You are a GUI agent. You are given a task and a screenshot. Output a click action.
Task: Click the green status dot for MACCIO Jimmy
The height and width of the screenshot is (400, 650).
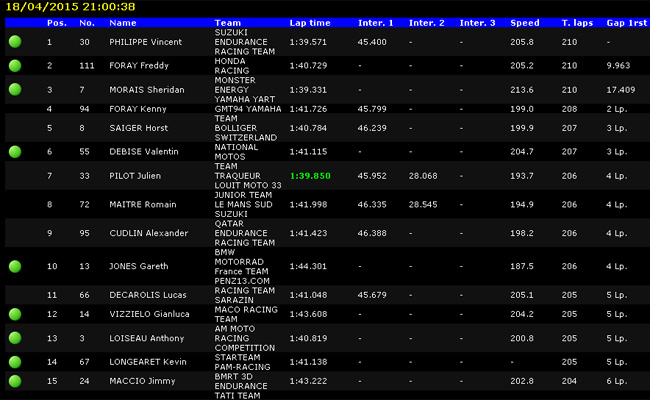pyautogui.click(x=15, y=381)
